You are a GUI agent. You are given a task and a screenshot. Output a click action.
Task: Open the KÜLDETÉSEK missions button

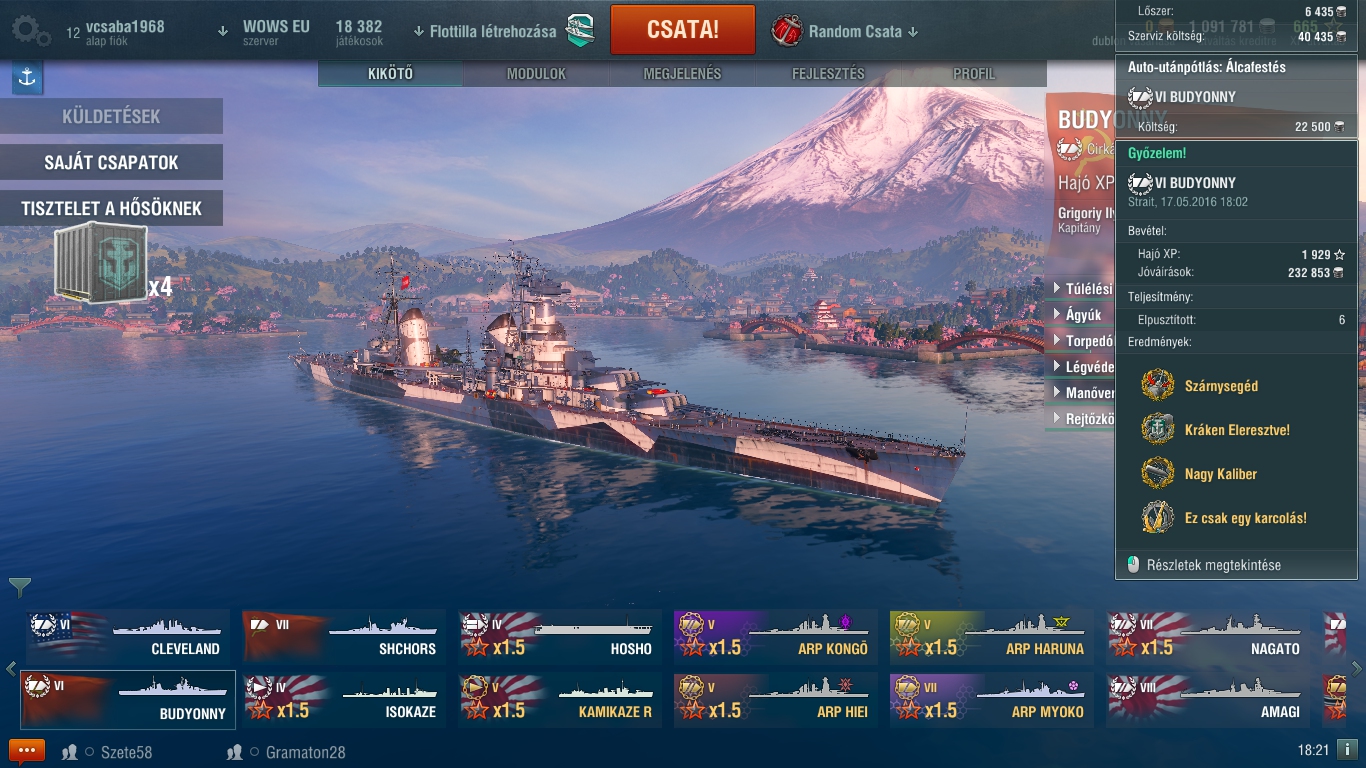coord(111,116)
